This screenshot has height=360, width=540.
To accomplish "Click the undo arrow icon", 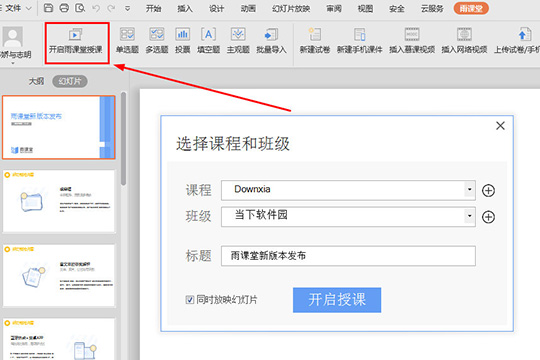I will (x=96, y=8).
